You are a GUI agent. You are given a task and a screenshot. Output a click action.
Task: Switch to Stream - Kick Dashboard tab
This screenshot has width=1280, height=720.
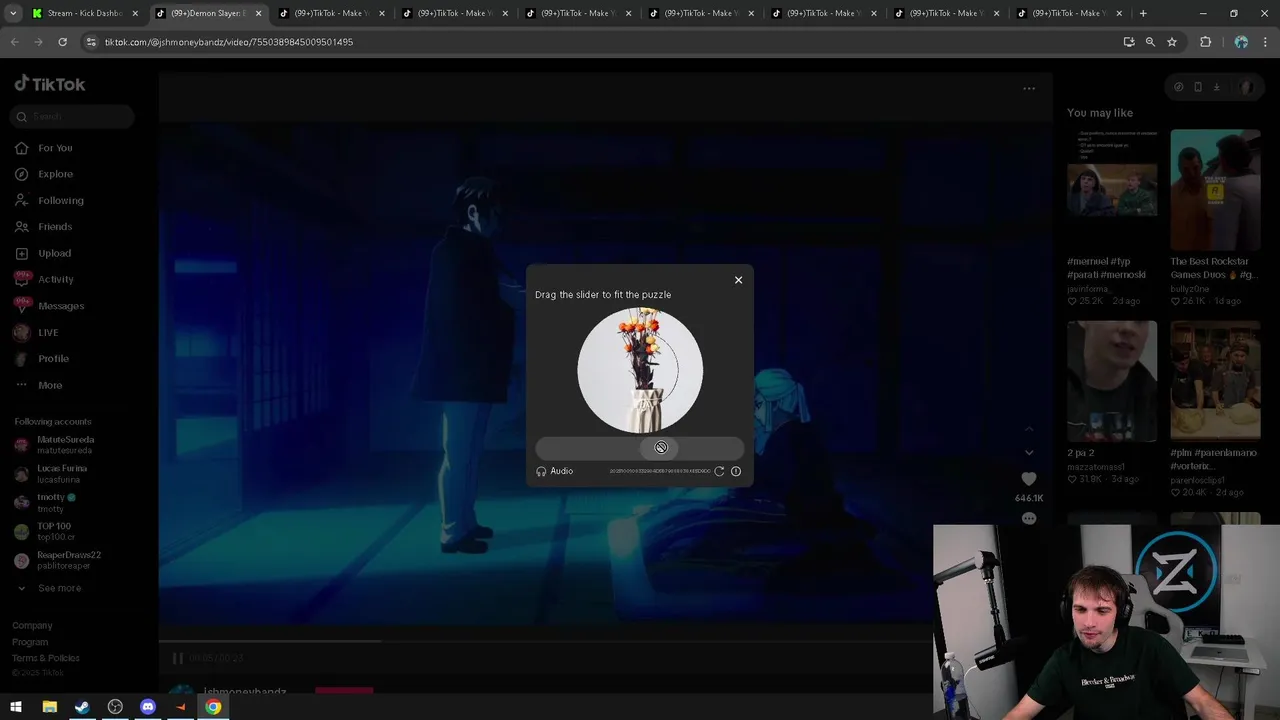(85, 13)
